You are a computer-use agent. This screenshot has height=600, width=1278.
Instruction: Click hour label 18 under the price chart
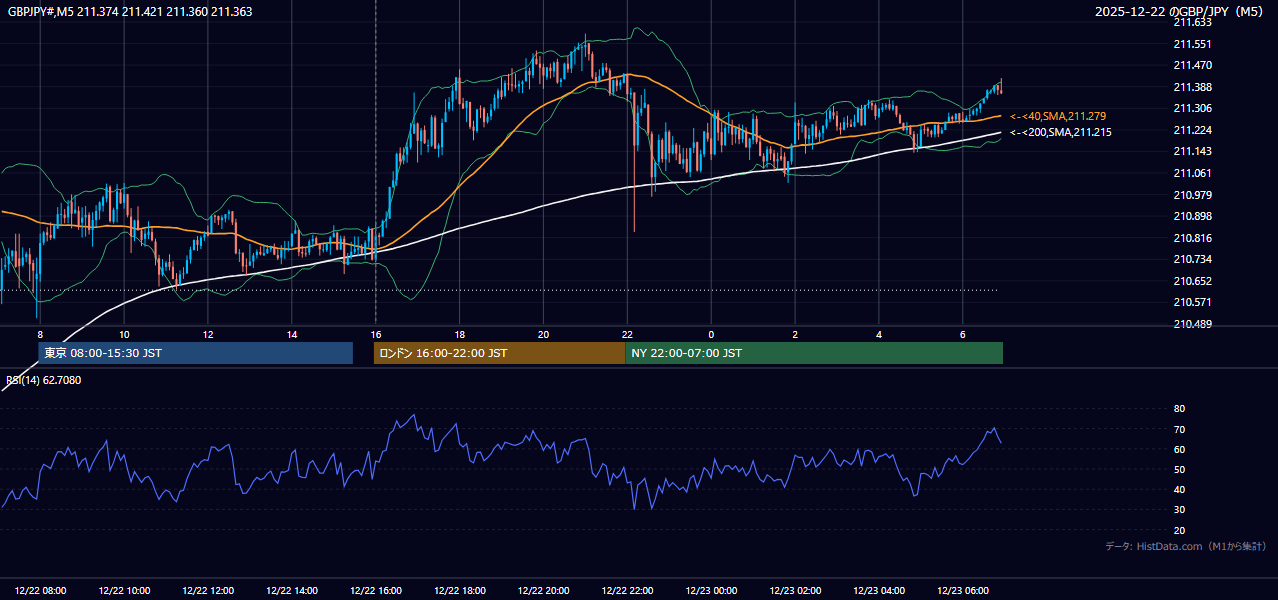(459, 334)
